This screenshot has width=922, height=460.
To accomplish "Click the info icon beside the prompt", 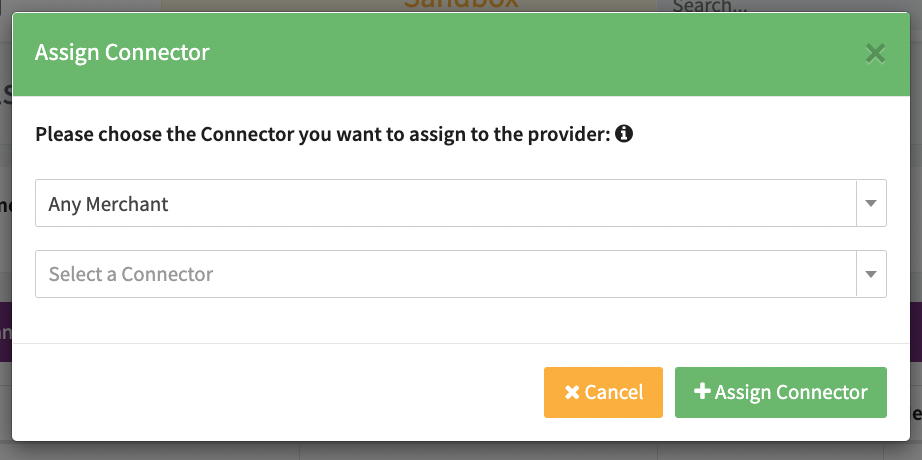I will [624, 134].
